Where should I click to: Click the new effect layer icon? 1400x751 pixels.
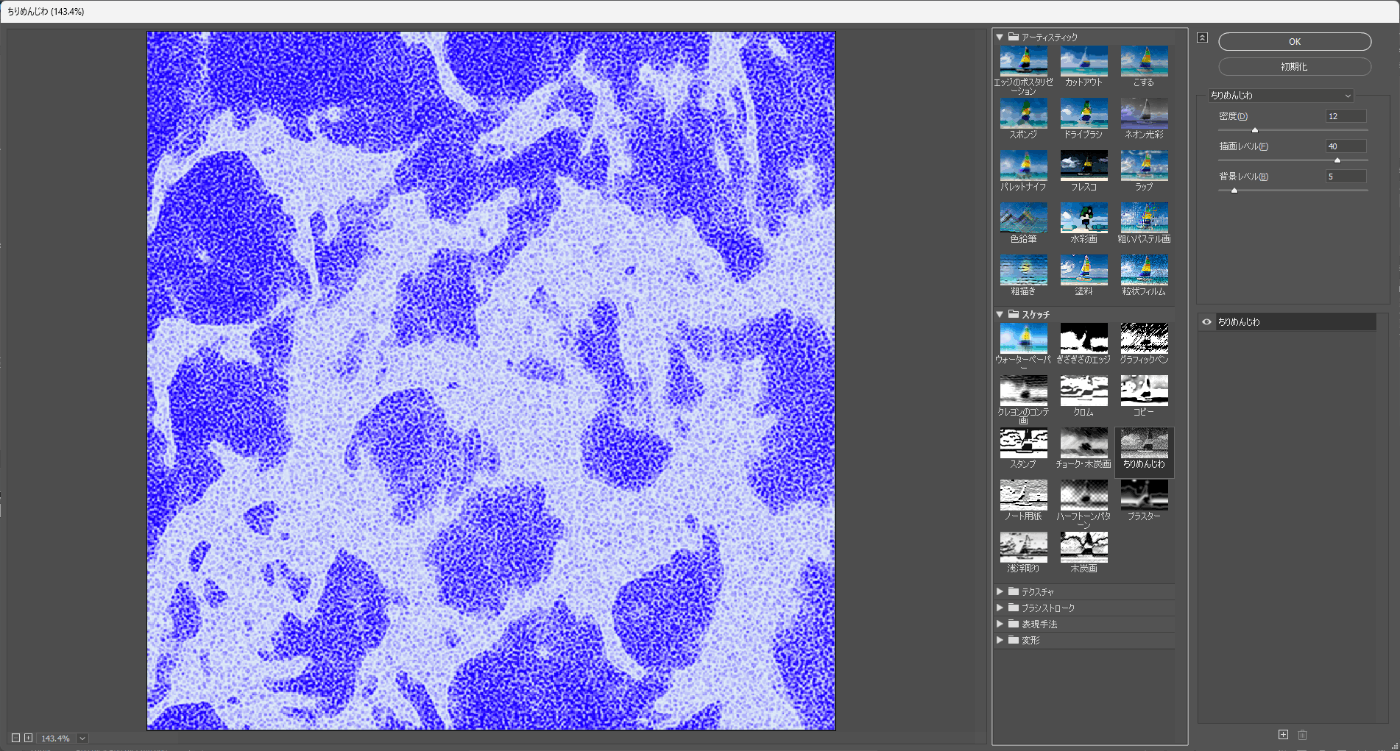tap(1283, 735)
